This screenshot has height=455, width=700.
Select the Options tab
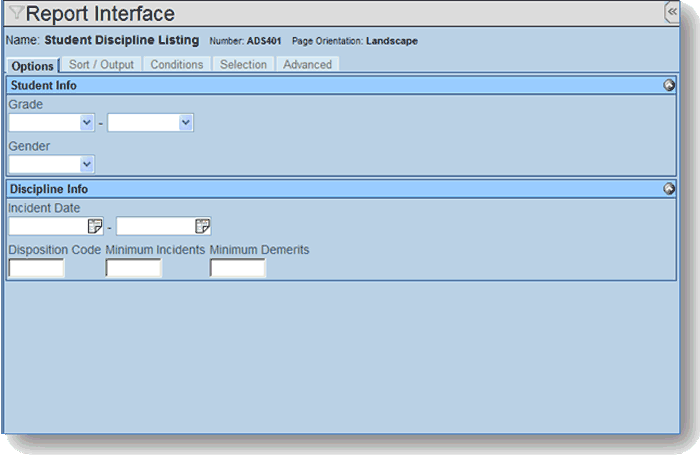33,66
